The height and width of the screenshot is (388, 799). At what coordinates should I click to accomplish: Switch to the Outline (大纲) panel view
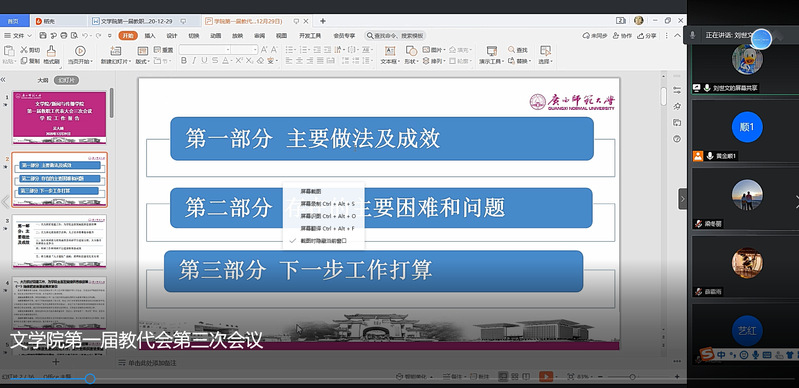[43, 80]
